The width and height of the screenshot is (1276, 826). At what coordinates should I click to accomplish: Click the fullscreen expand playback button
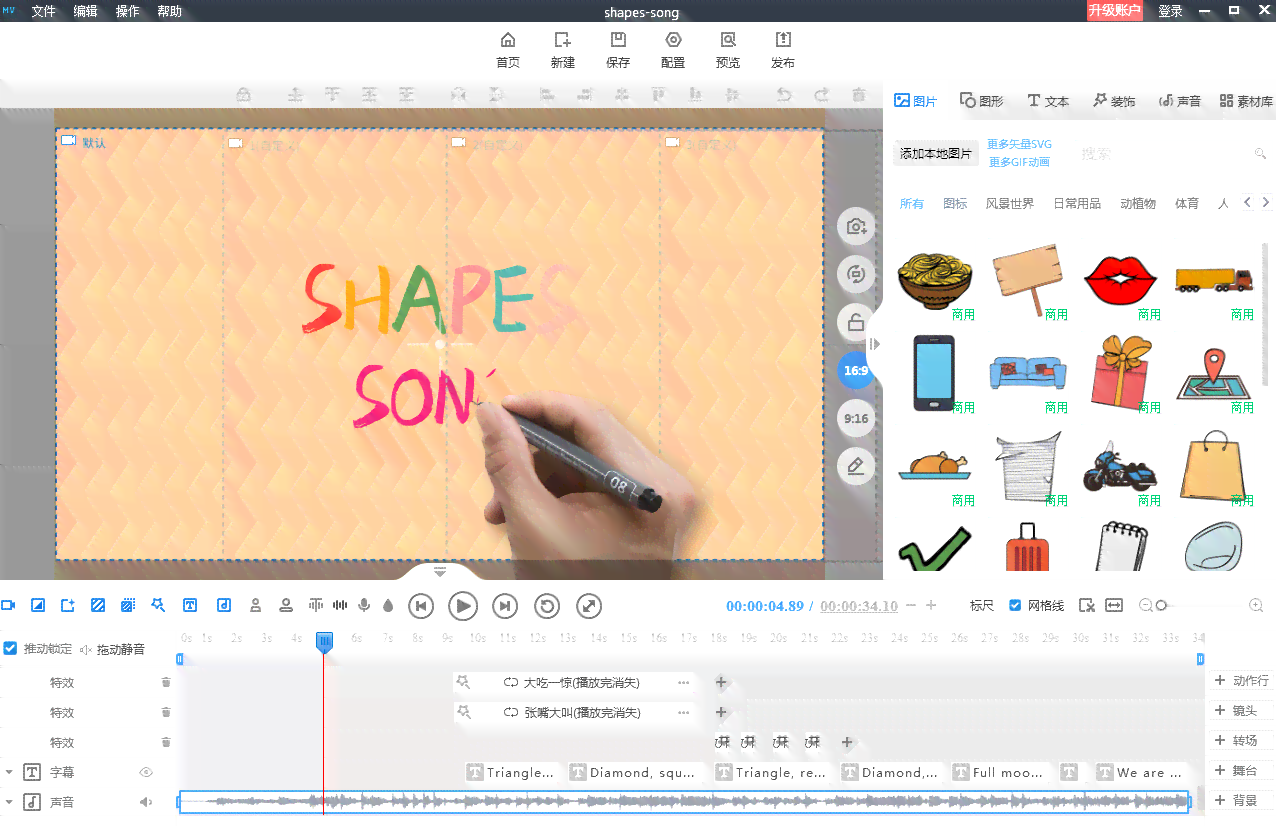click(589, 606)
